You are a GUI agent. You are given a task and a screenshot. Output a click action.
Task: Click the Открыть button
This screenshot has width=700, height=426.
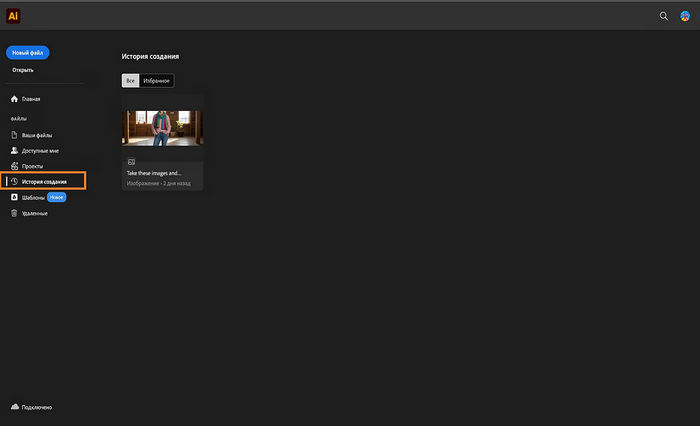coord(23,70)
